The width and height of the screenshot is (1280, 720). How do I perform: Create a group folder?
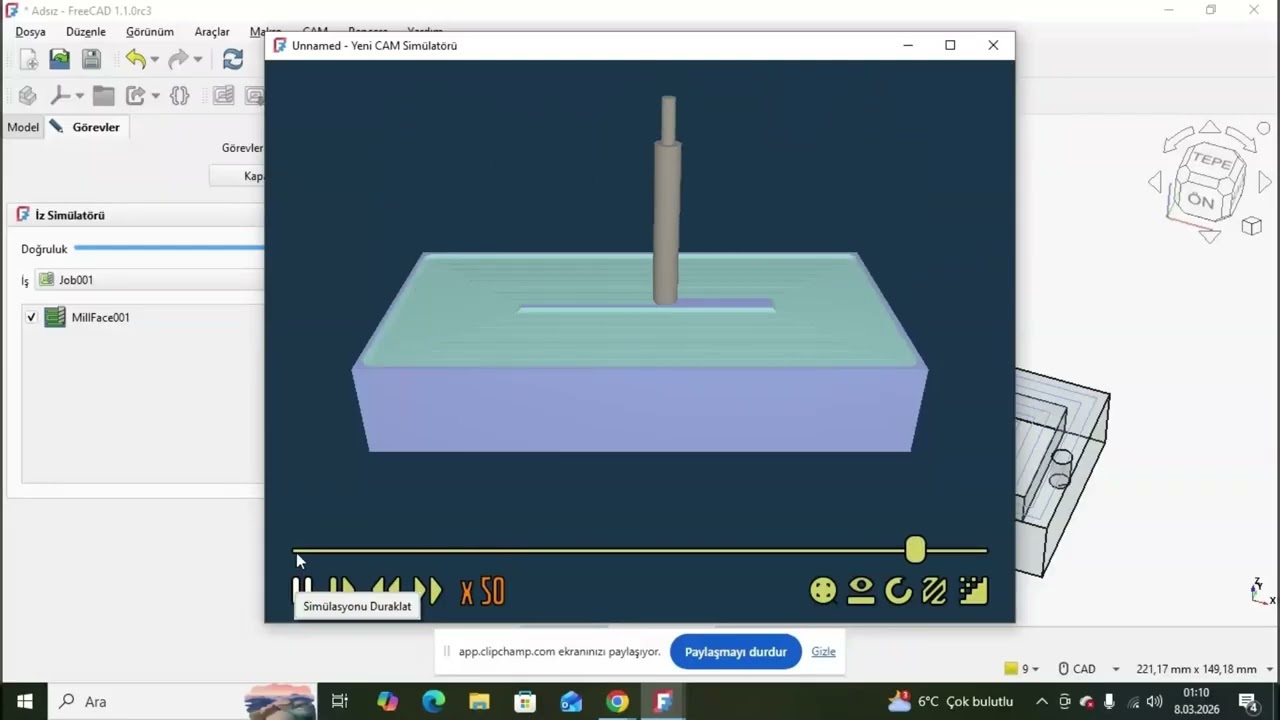[103, 96]
